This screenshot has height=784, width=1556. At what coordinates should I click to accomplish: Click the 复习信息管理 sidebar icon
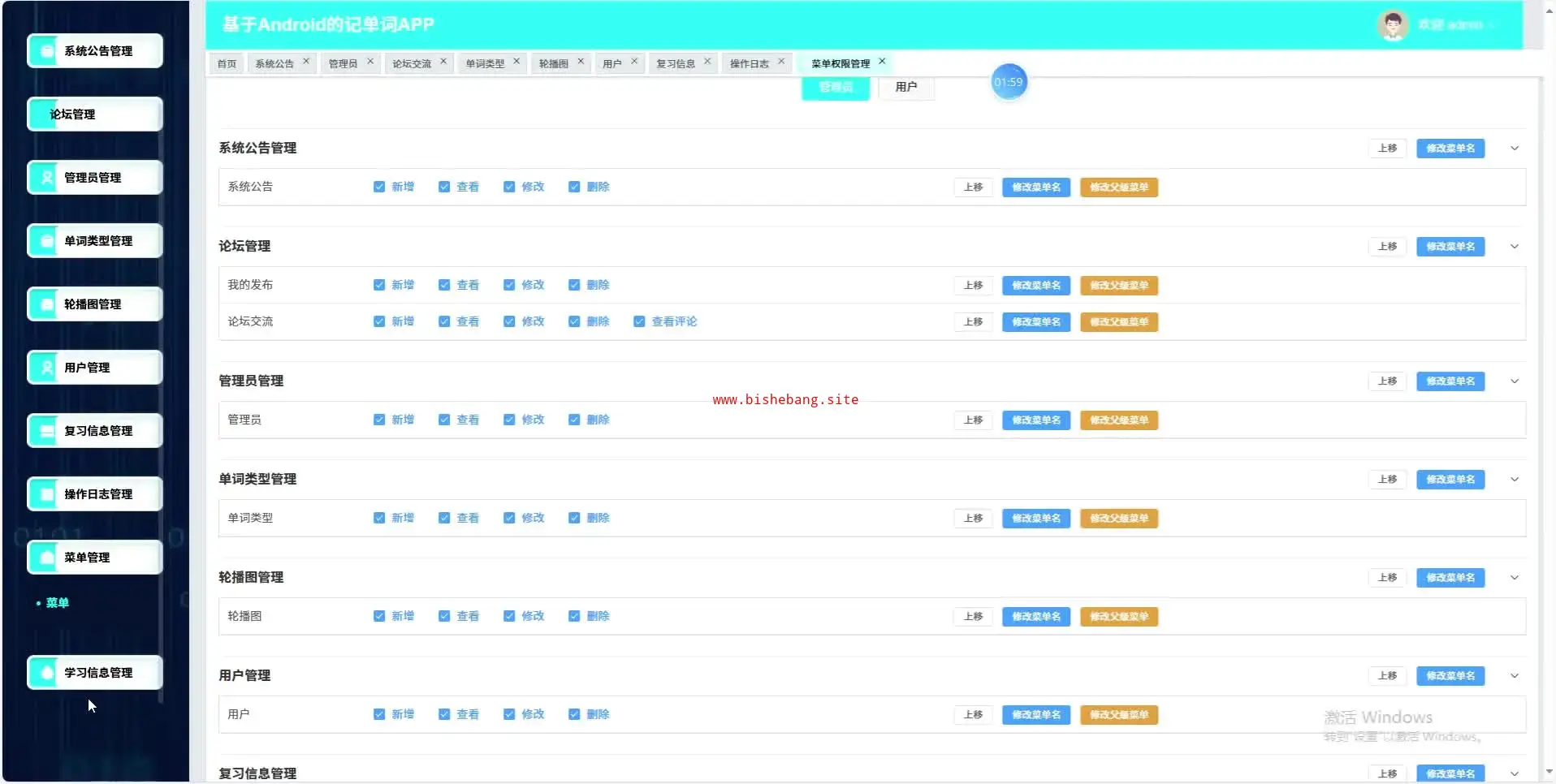(46, 430)
